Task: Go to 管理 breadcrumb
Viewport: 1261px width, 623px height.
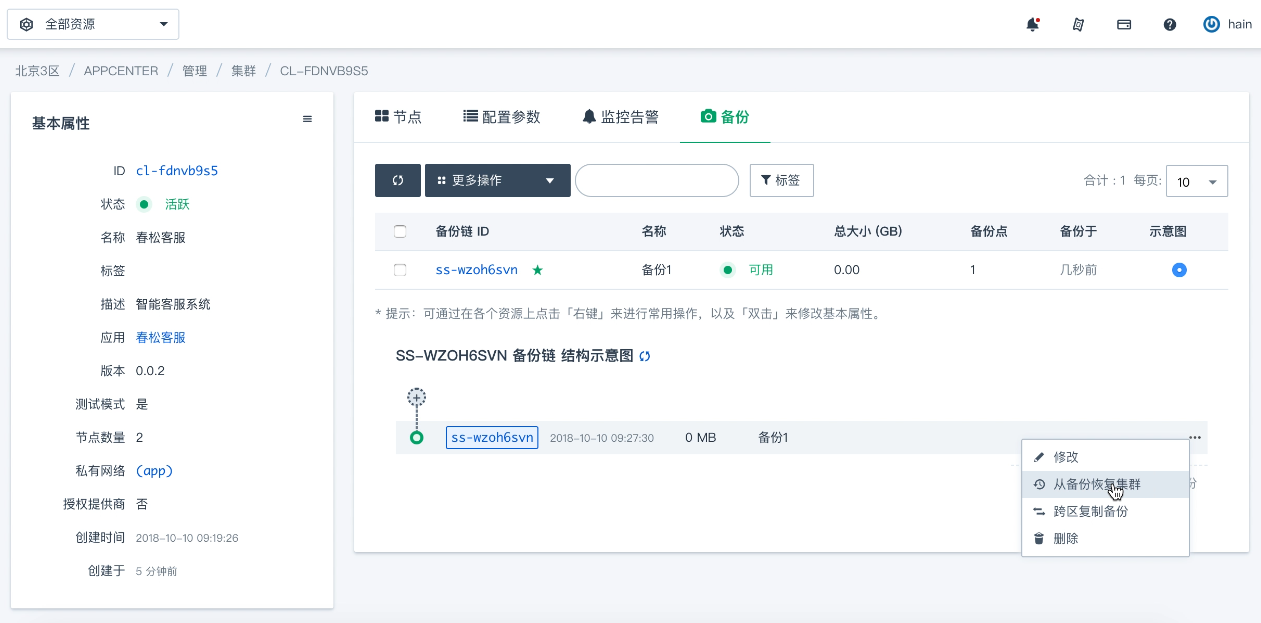Action: (x=194, y=71)
